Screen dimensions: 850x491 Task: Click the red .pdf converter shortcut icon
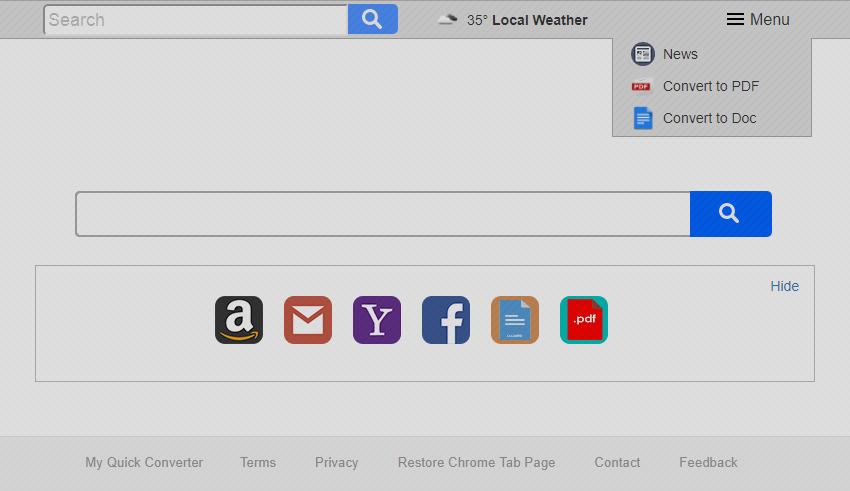(x=584, y=320)
